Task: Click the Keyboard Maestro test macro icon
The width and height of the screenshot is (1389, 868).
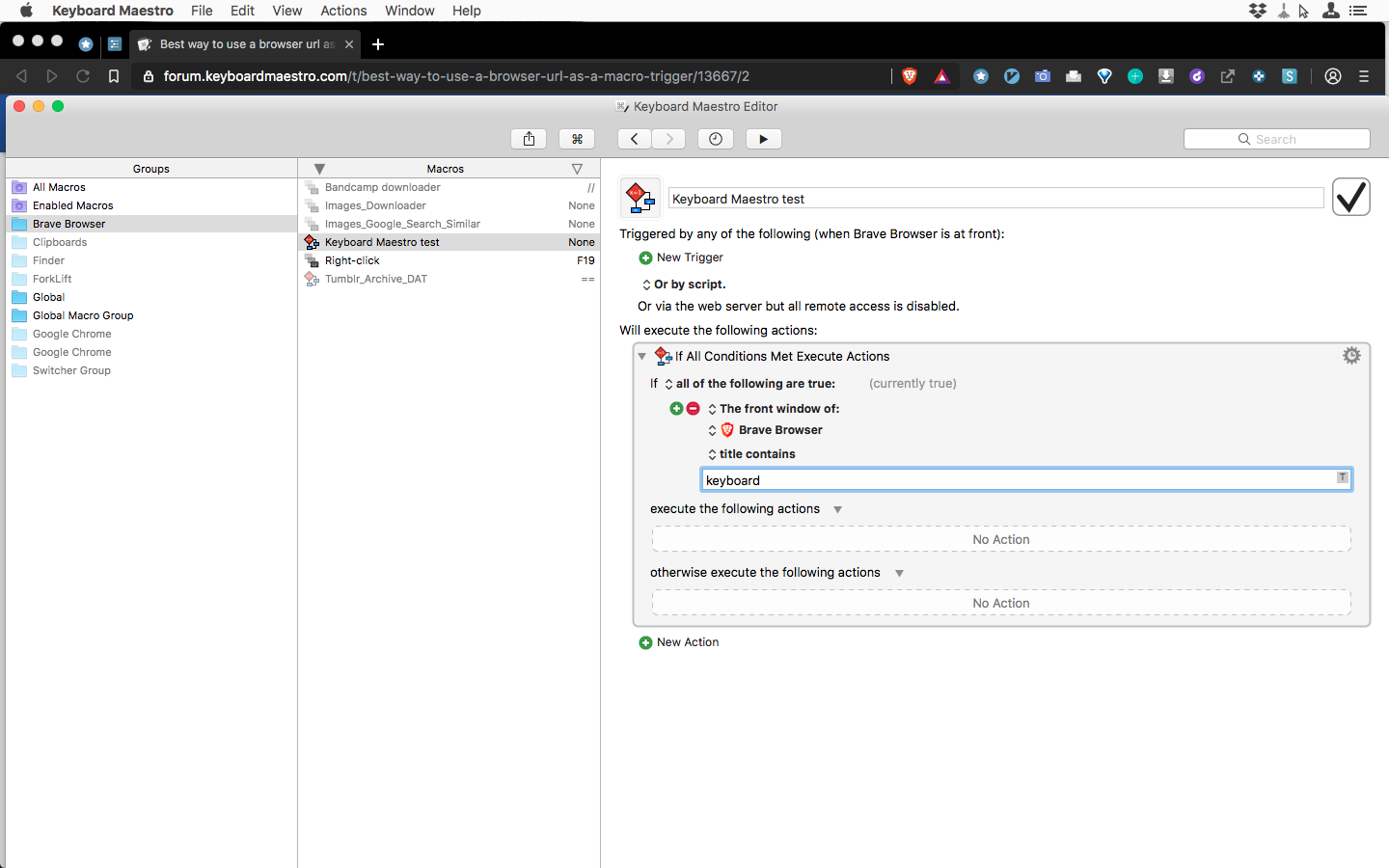Action: tap(640, 198)
